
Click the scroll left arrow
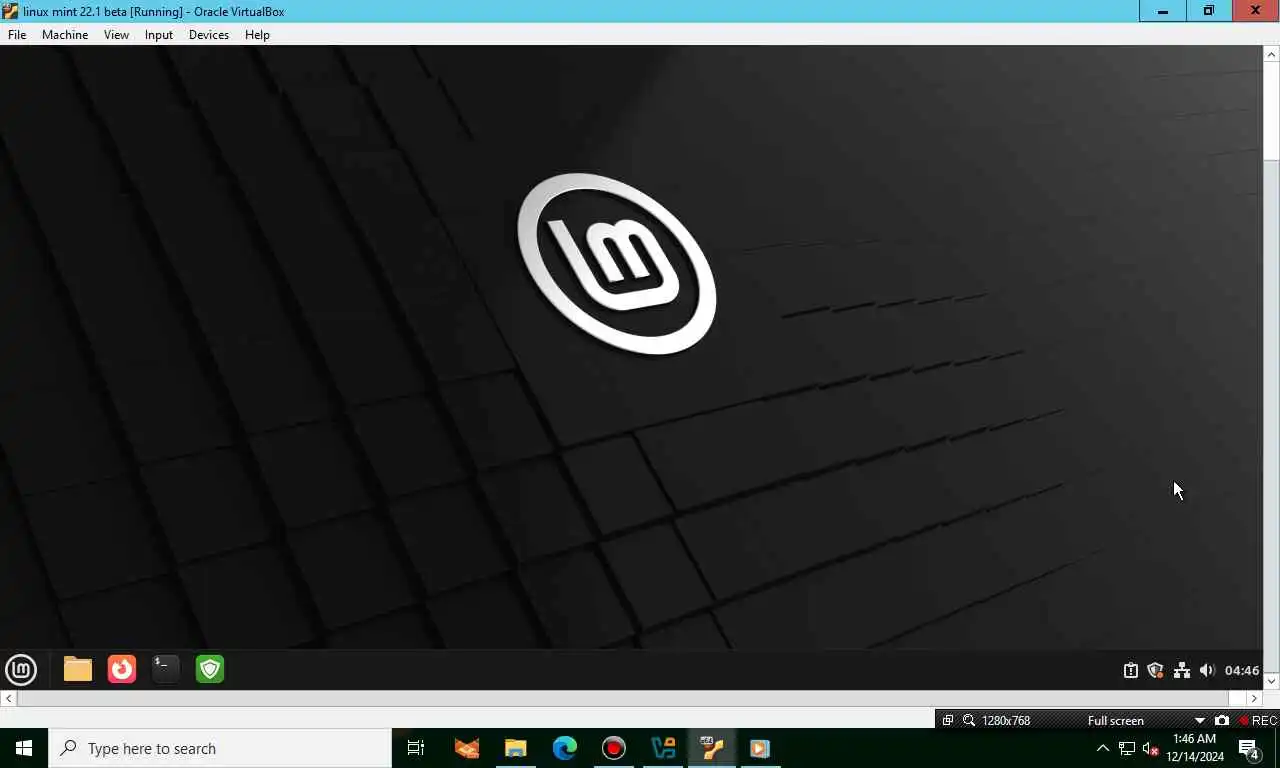pyautogui.click(x=8, y=698)
